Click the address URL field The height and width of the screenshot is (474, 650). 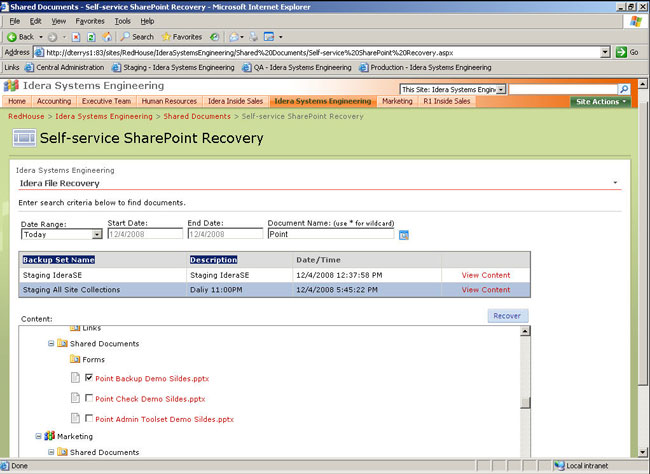click(317, 53)
